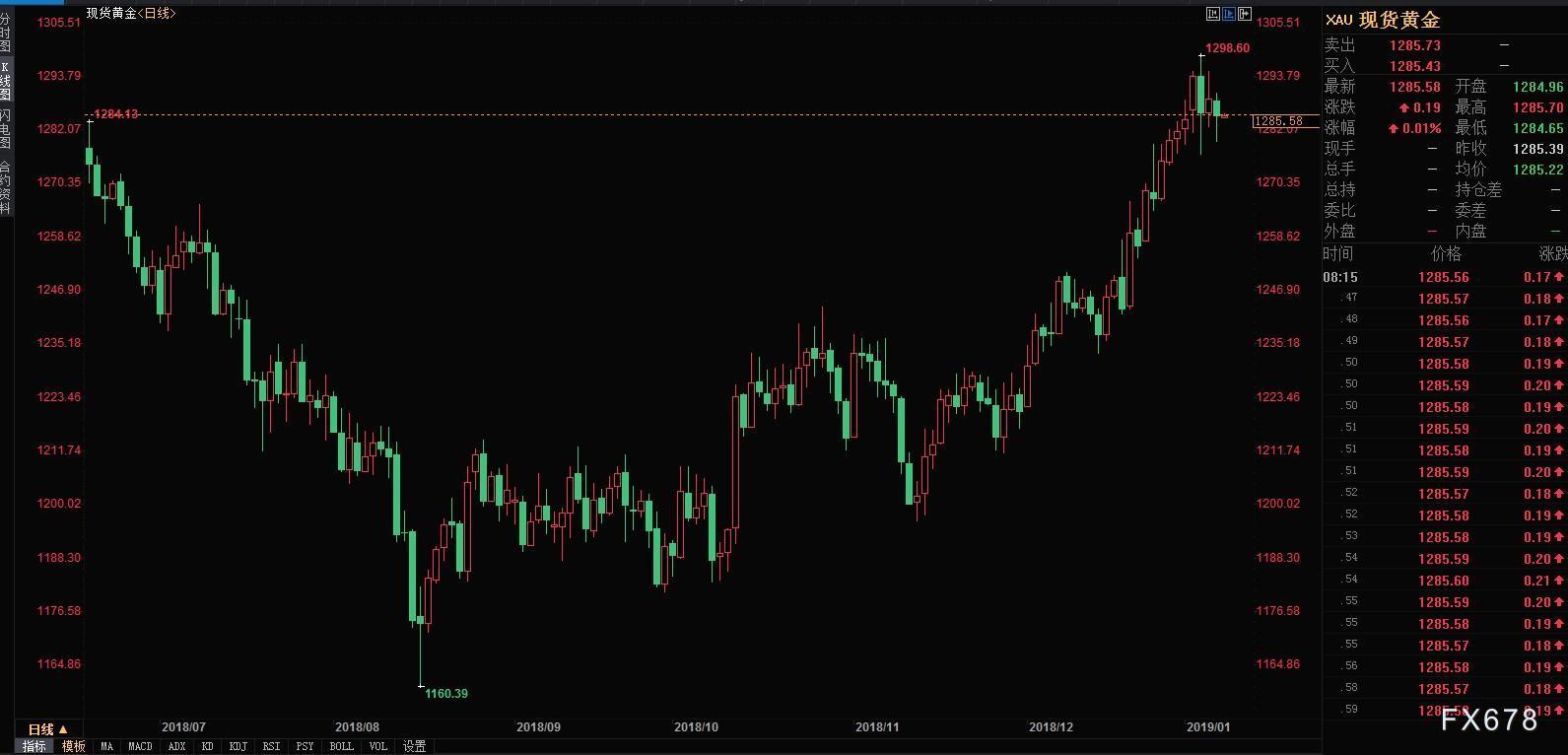
Task: Apply the BOLL indicator
Action: (x=342, y=746)
